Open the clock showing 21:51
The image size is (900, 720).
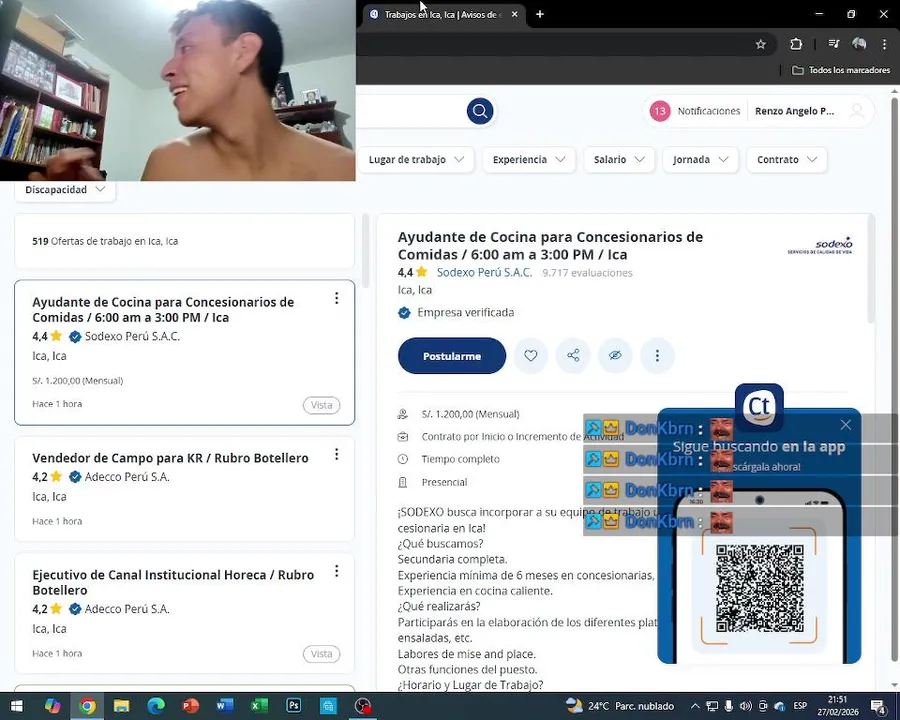coord(838,706)
